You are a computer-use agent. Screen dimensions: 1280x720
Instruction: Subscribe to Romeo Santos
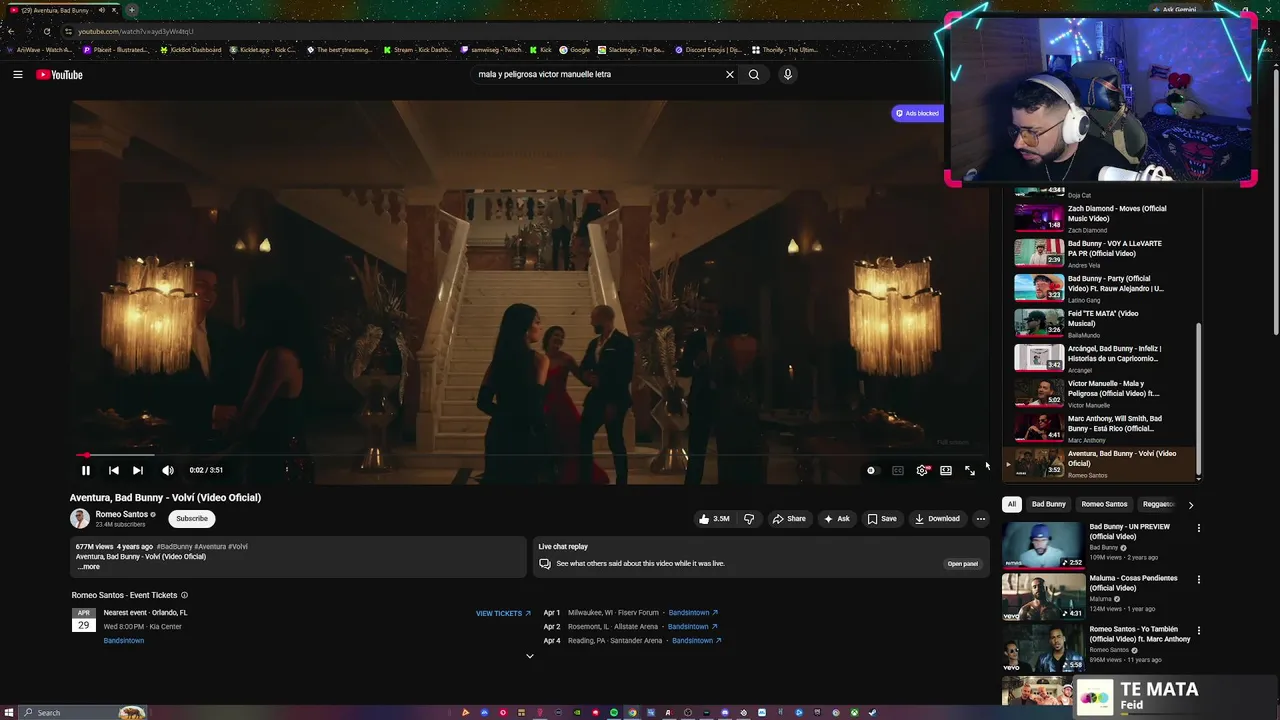pyautogui.click(x=192, y=519)
